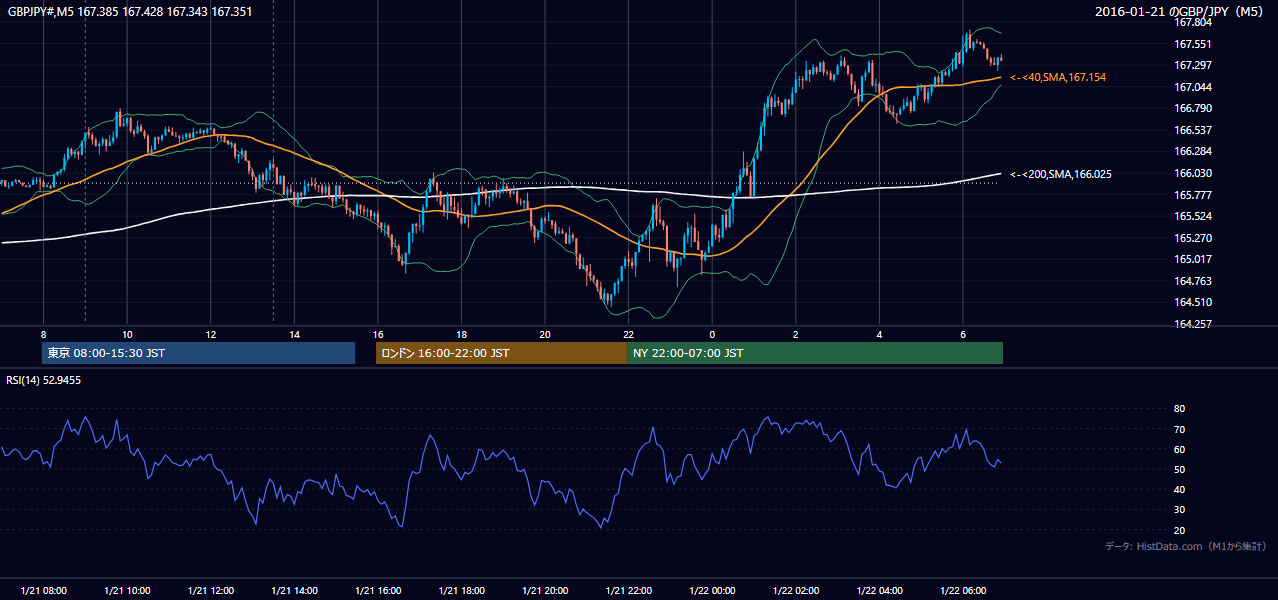Click the 1/22 06:00 time label
The height and width of the screenshot is (600, 1278).
click(963, 591)
